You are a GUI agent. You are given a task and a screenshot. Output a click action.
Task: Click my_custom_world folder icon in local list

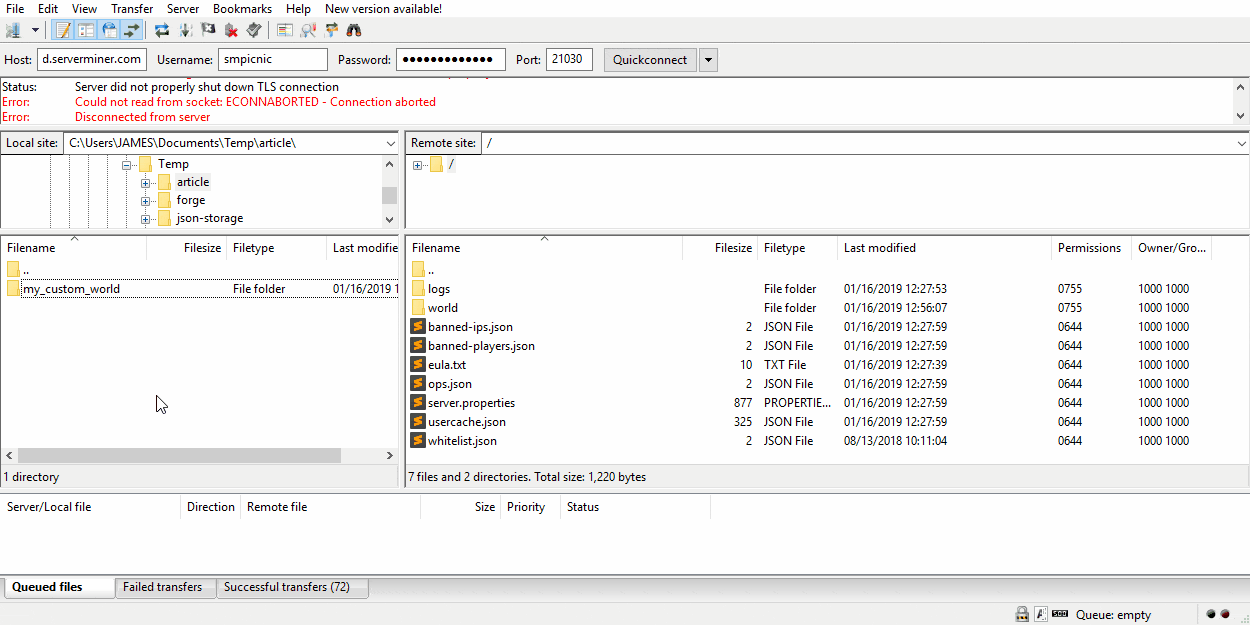click(x=13, y=289)
